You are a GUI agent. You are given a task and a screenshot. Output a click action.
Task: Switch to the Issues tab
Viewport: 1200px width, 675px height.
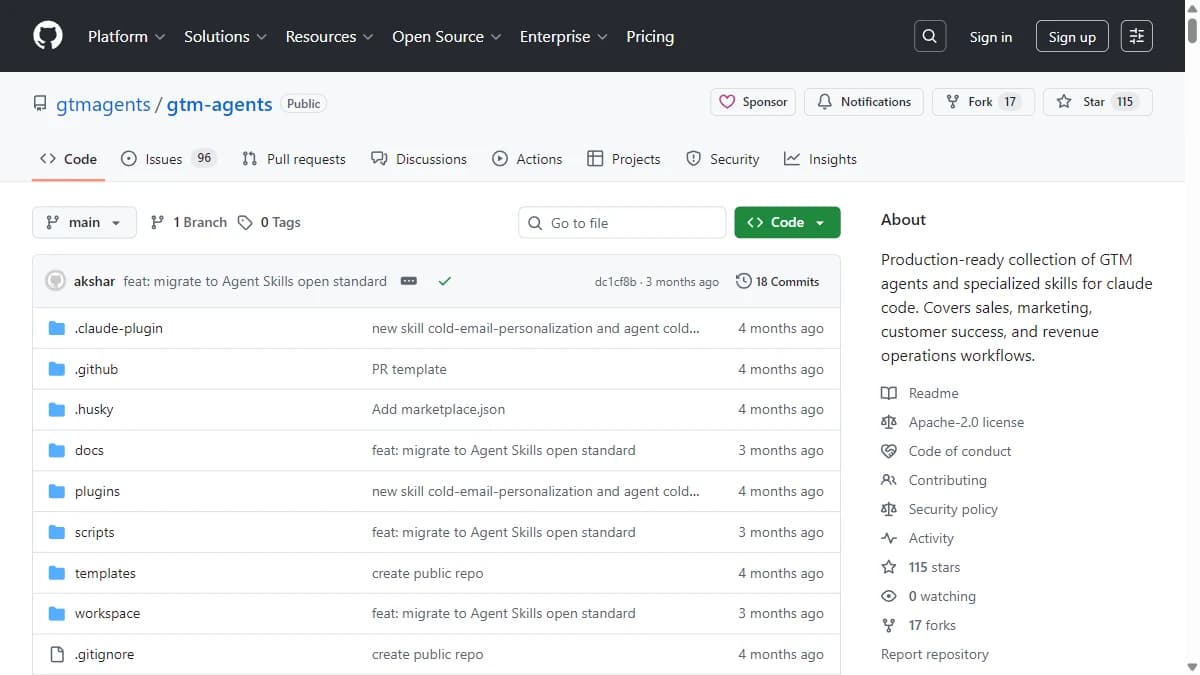tap(168, 159)
